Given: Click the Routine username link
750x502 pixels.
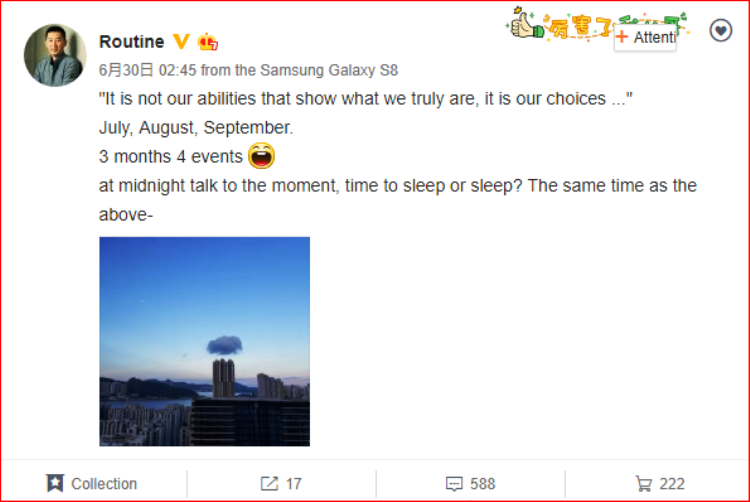Looking at the screenshot, I should click(132, 42).
